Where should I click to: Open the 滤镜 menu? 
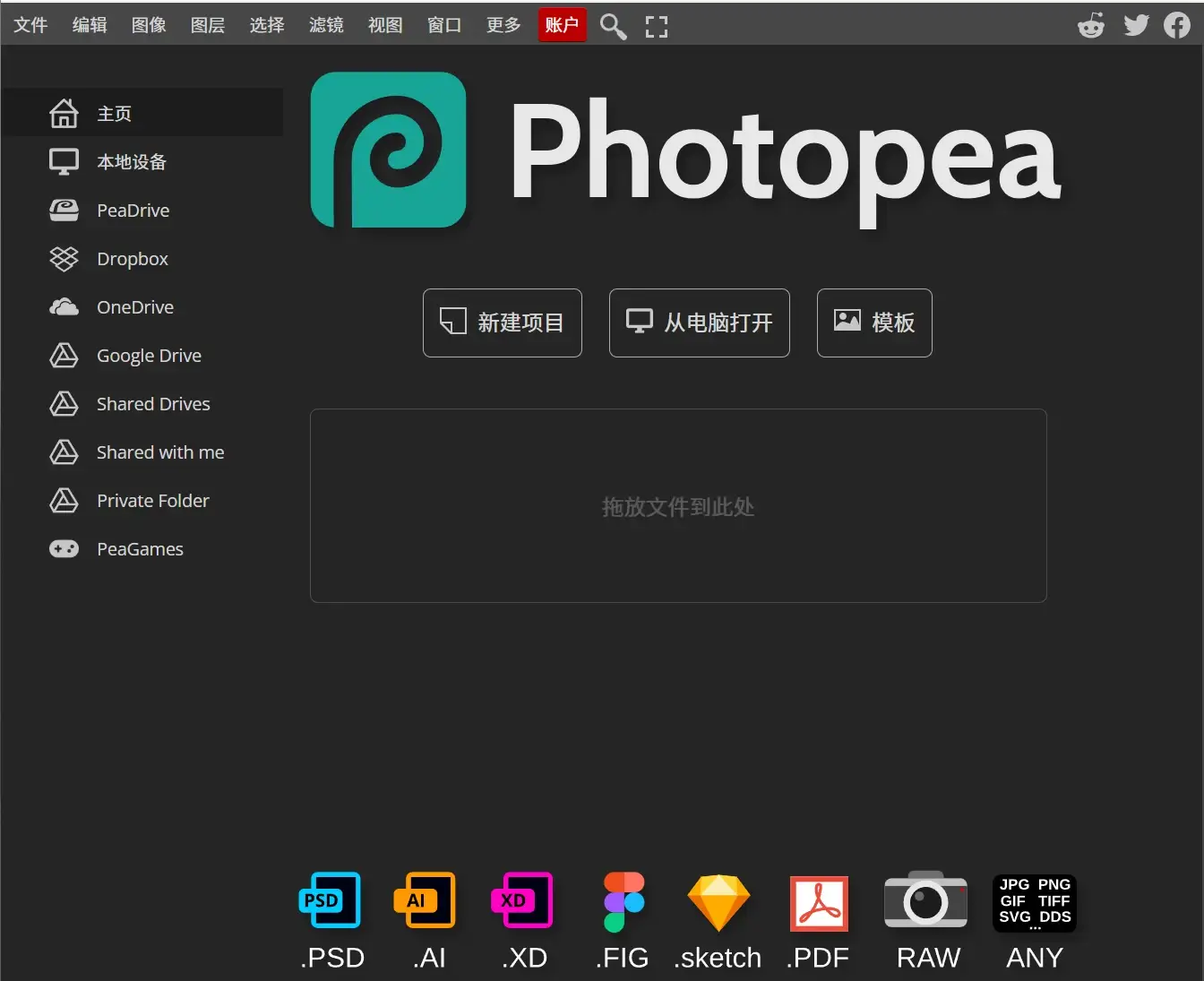point(326,25)
